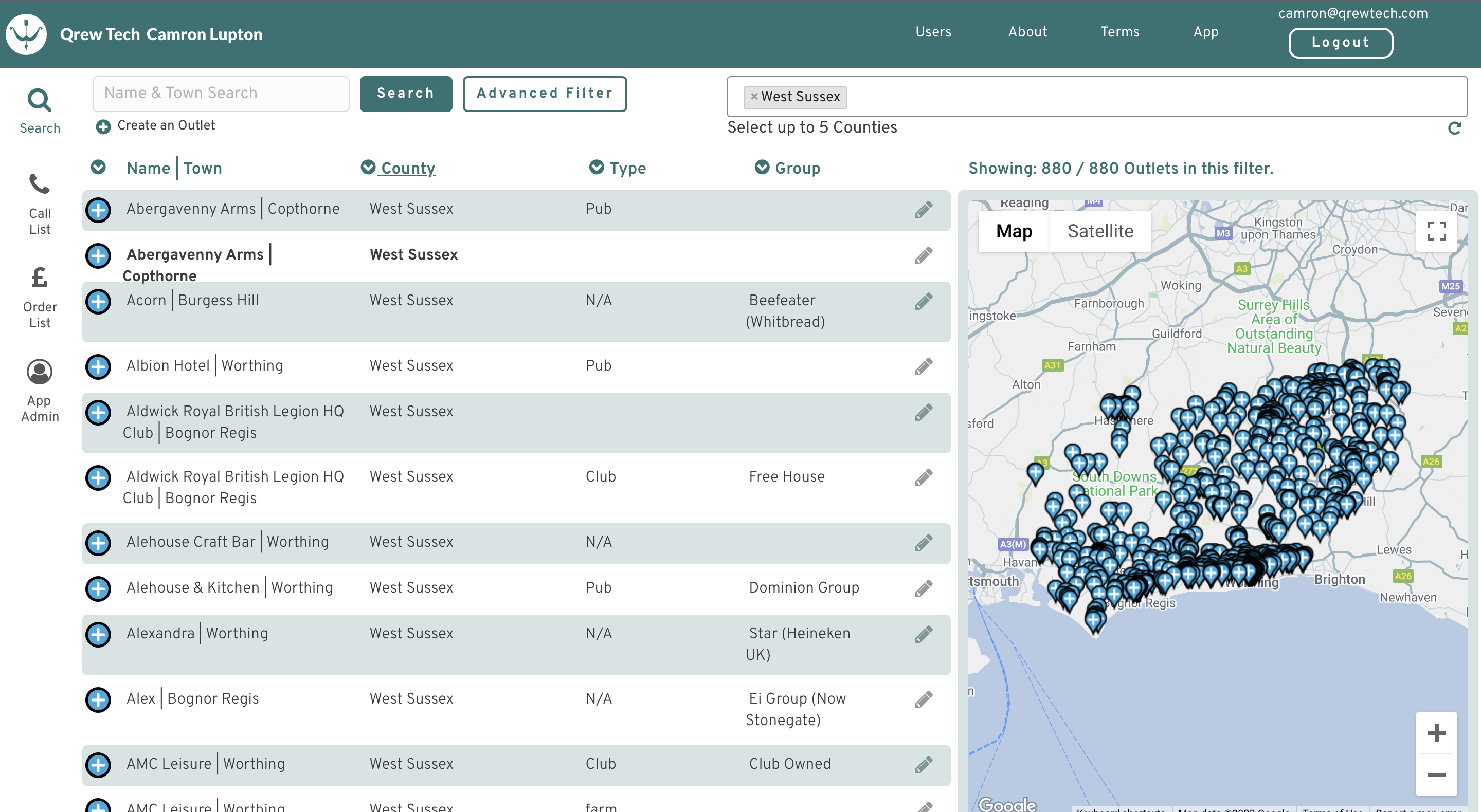Open App Admin user icon

coord(39,372)
